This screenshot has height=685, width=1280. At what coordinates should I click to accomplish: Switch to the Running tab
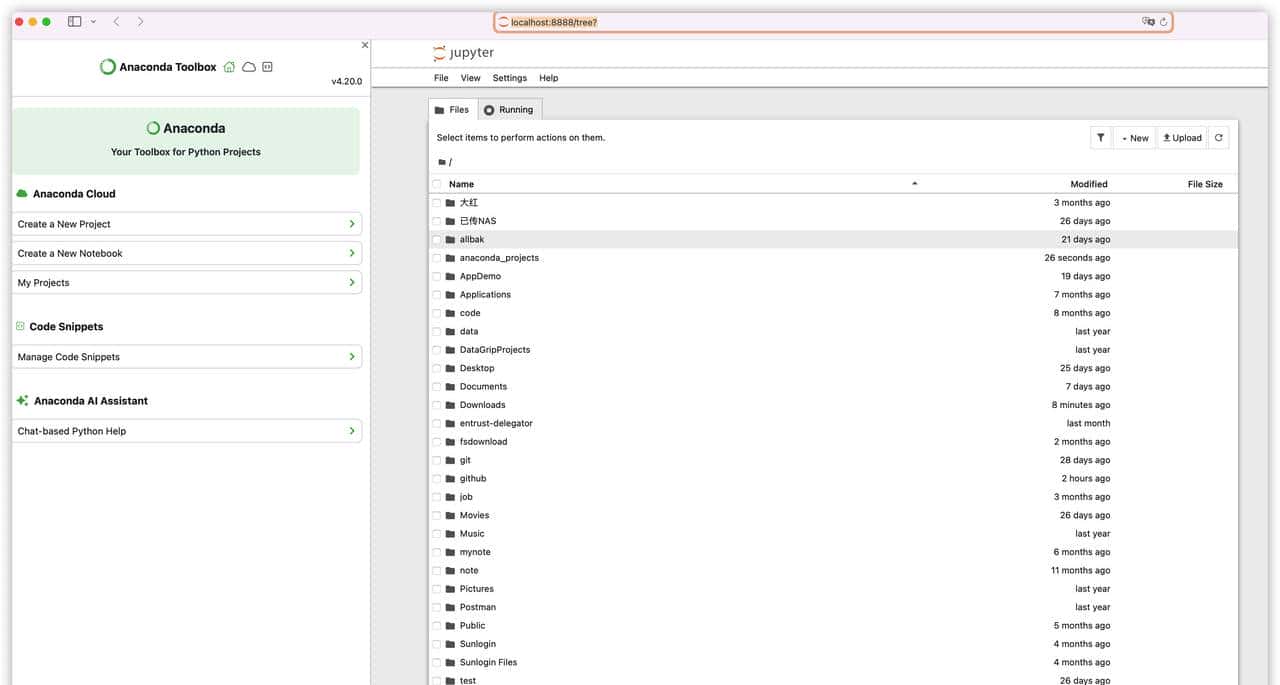pyautogui.click(x=510, y=110)
